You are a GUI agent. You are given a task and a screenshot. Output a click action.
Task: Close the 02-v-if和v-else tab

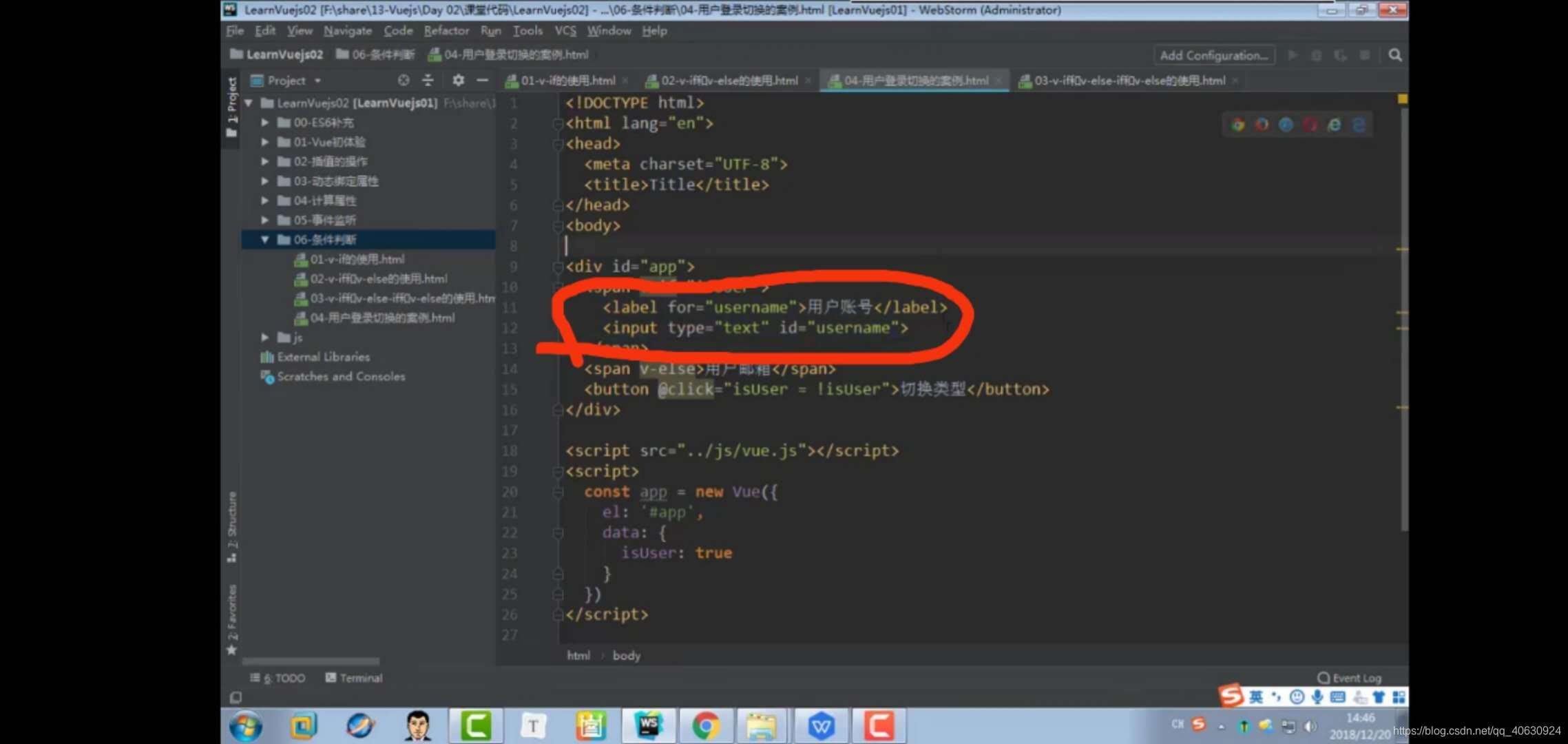(x=808, y=81)
